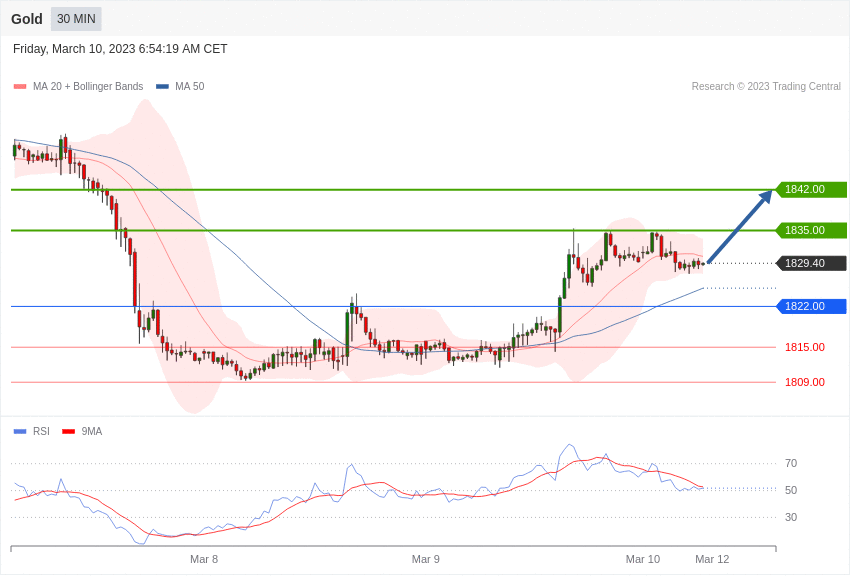This screenshot has height=576, width=850.
Task: Click the Mar 9 date axis label
Action: coord(426,559)
